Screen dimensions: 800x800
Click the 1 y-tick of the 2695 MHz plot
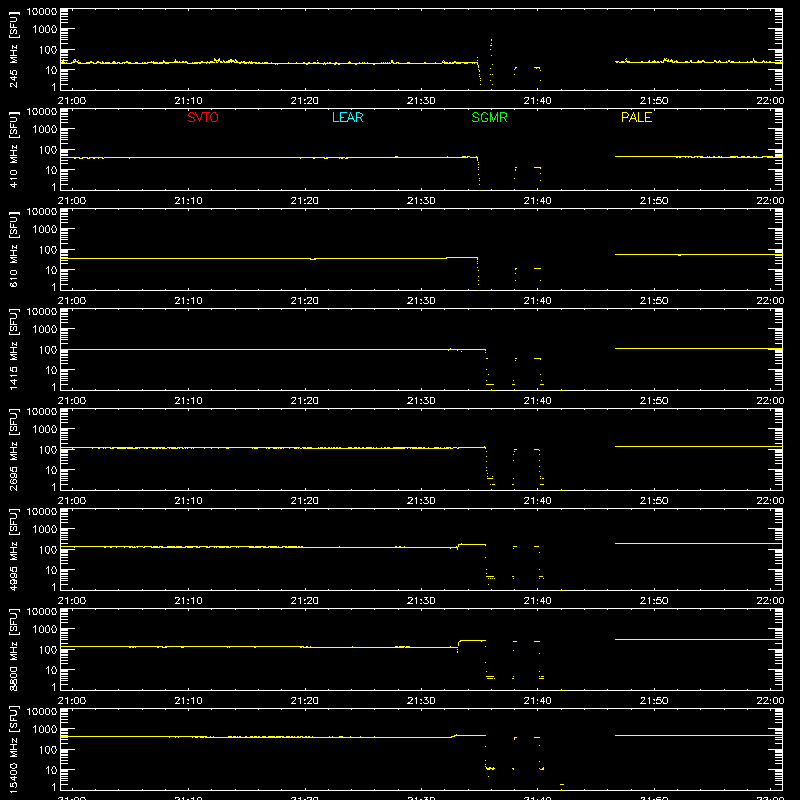54,487
